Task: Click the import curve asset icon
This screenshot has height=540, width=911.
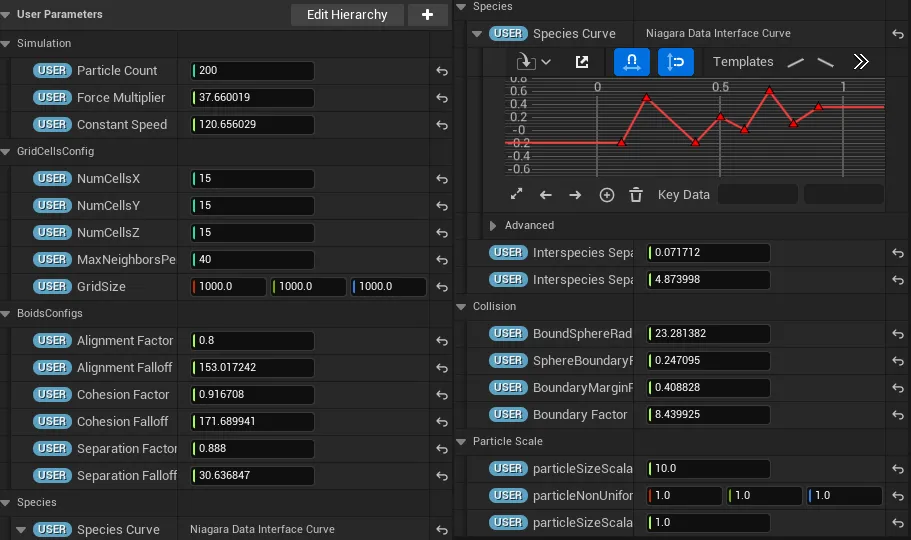Action: click(x=525, y=62)
